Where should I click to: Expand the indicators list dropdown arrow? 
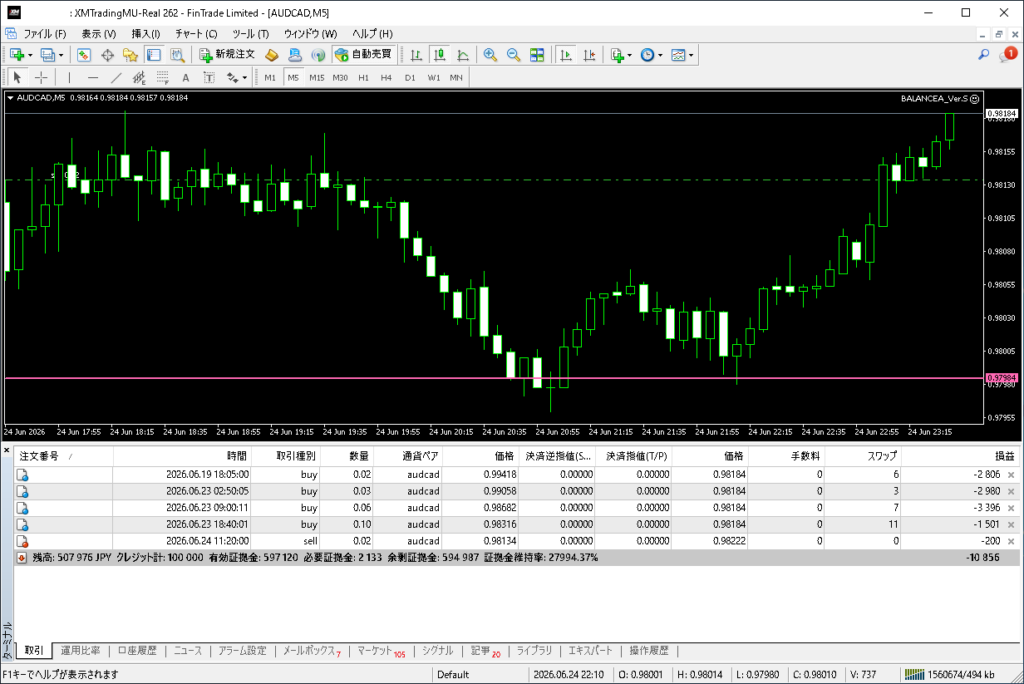pos(630,56)
